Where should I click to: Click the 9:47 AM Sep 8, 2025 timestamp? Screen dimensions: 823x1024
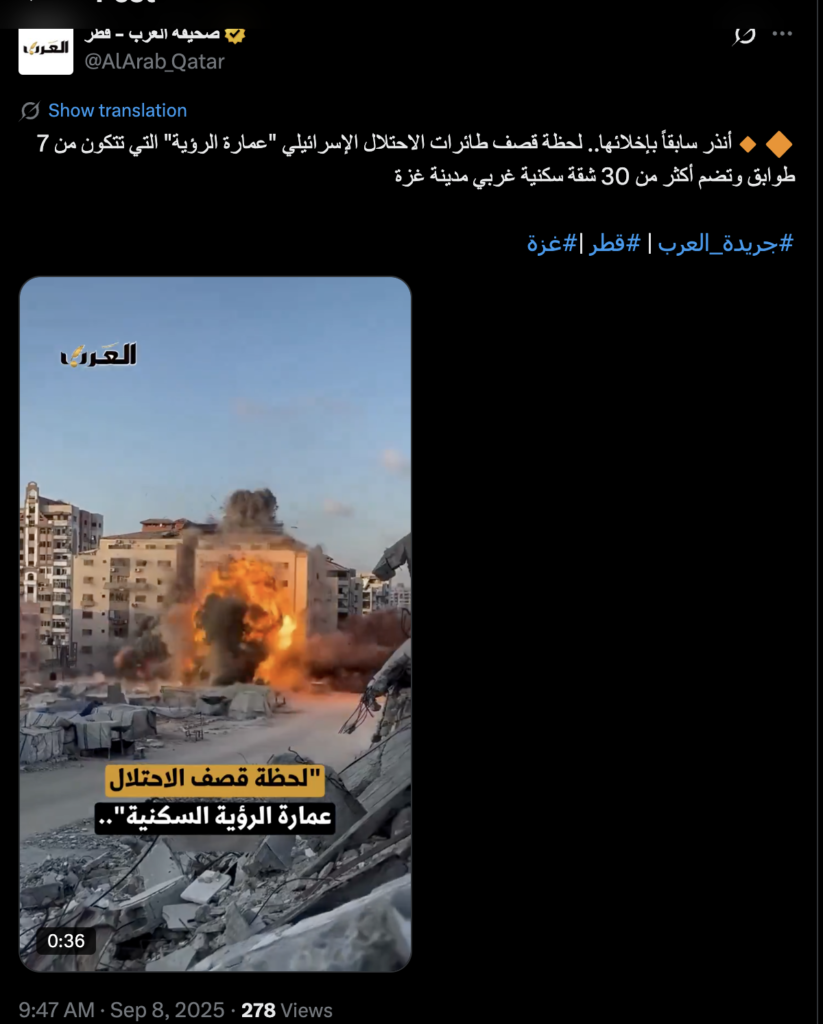121,1010
